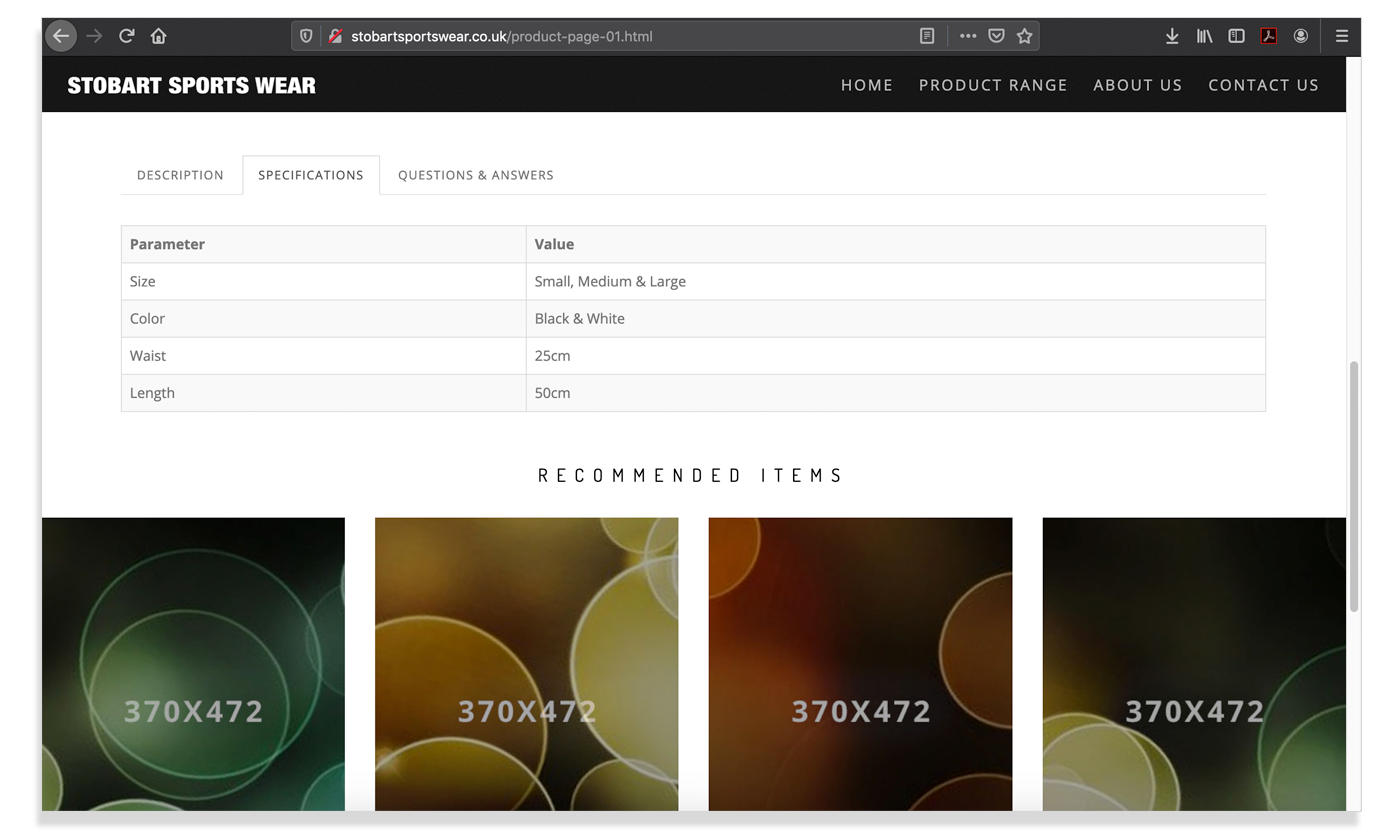The height and width of the screenshot is (830, 1400).
Task: Open the PRODUCT RANGE navigation link
Action: pos(993,85)
